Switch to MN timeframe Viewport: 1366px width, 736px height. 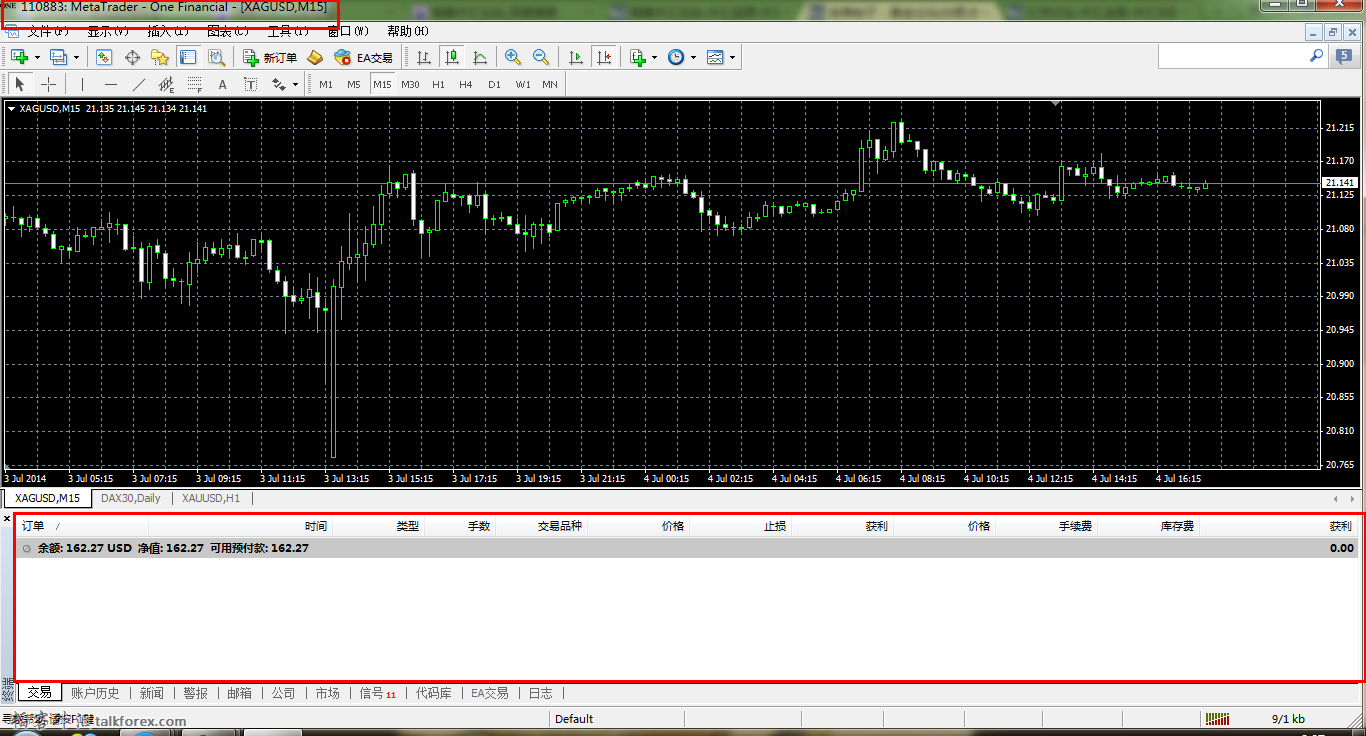tap(550, 84)
